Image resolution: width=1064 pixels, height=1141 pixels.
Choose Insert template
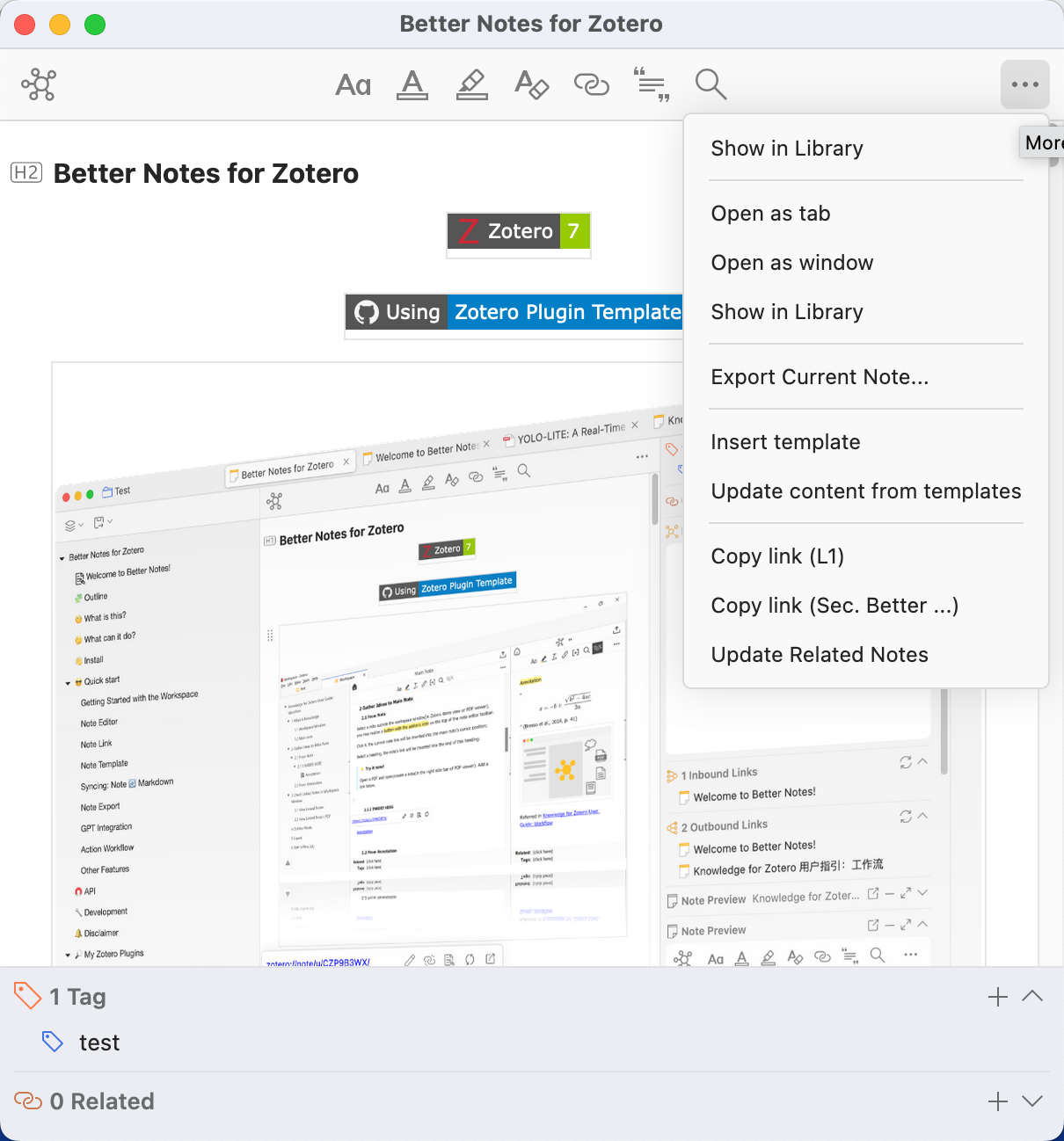(x=866, y=442)
